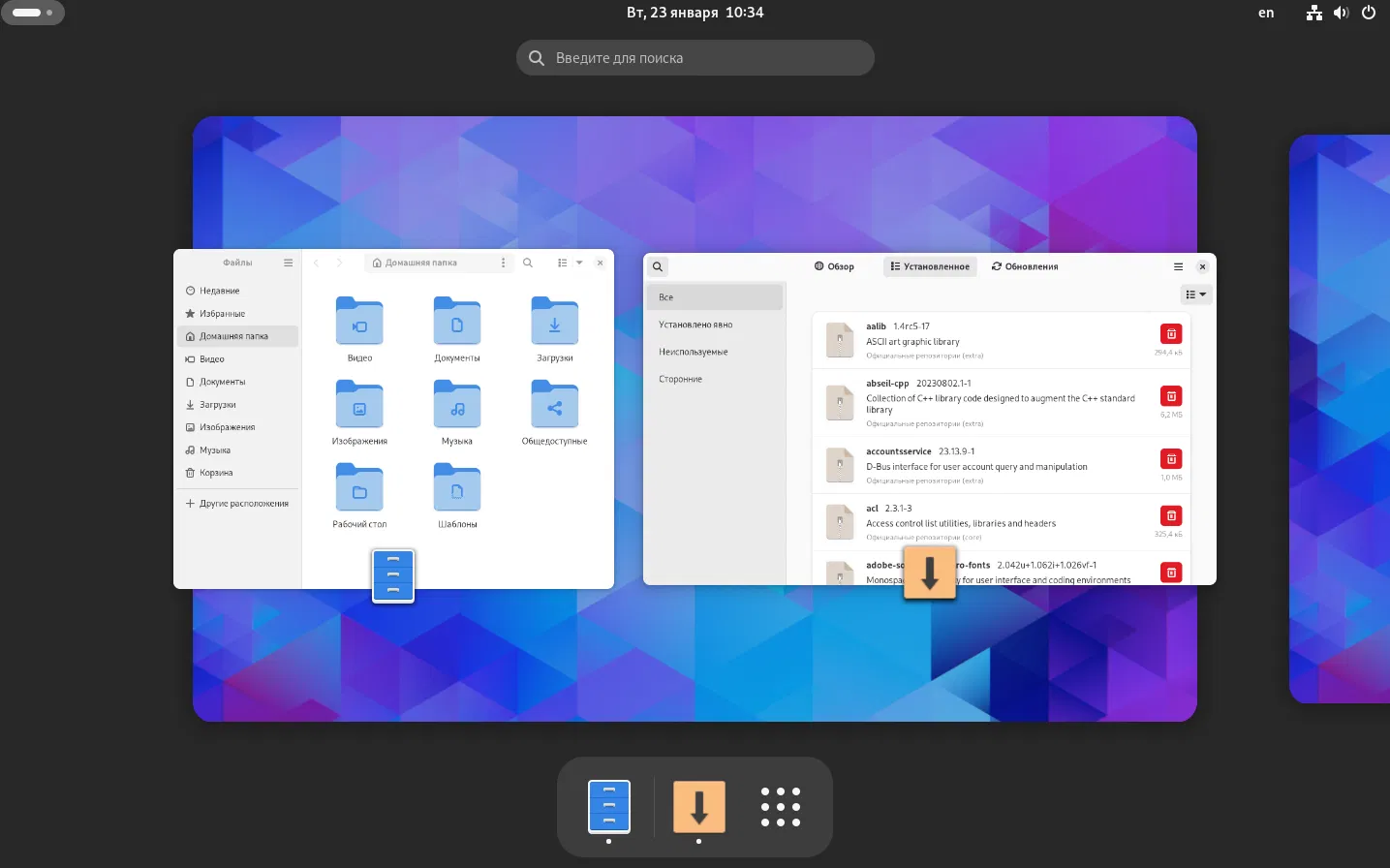Click the aalib package name
This screenshot has height=868, width=1390.
point(877,326)
